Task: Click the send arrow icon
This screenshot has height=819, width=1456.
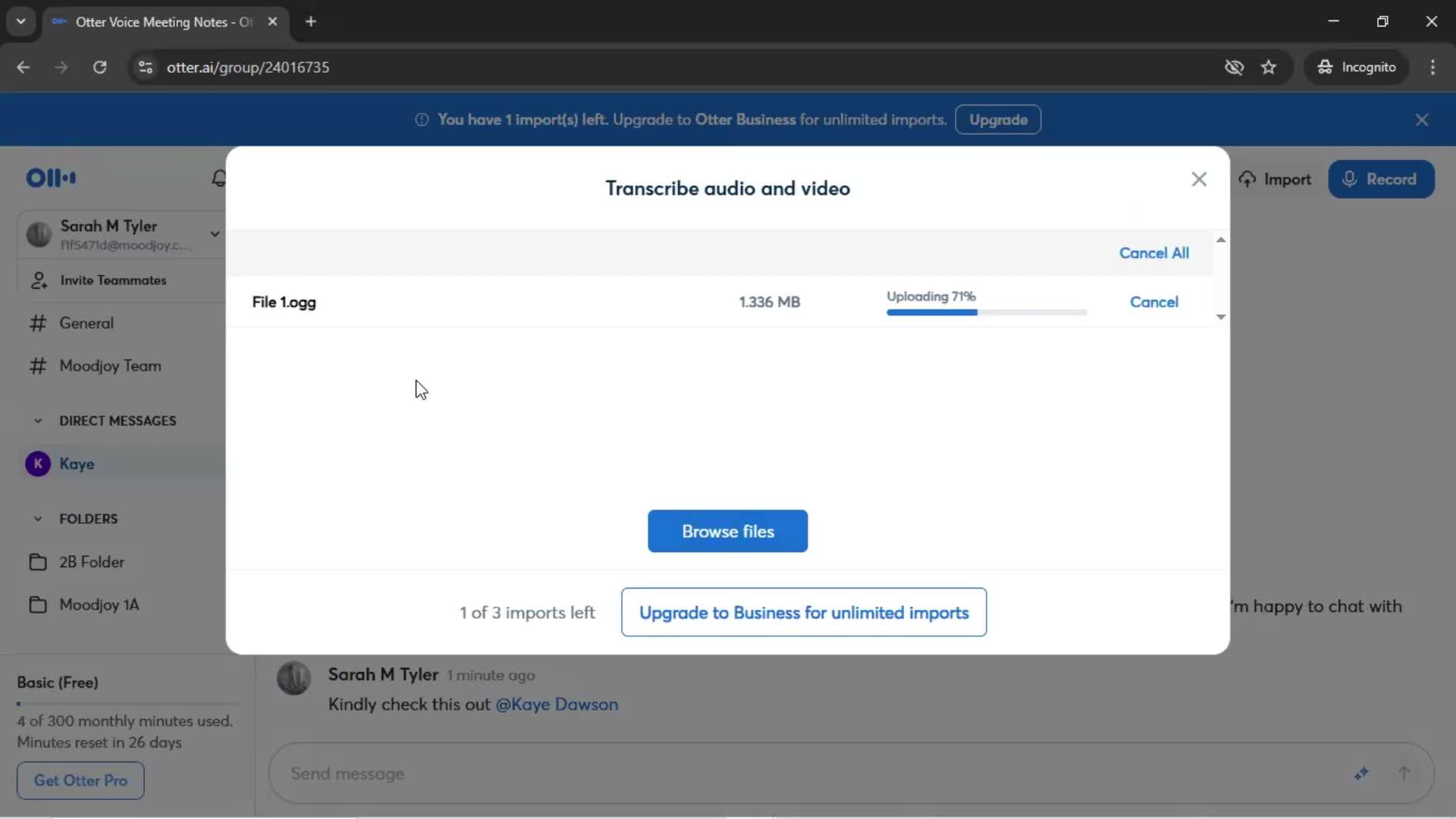Action: coord(1404,773)
